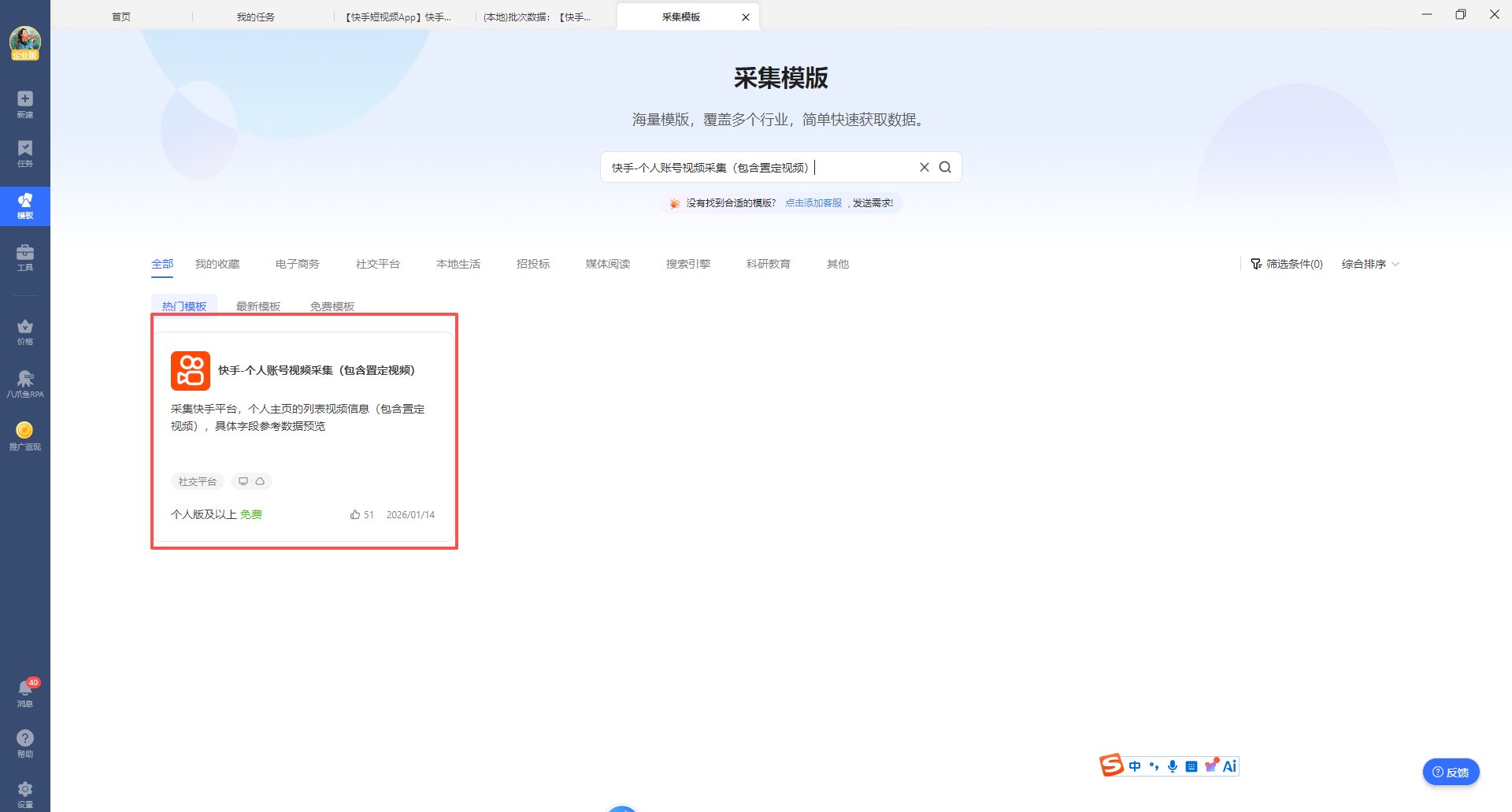This screenshot has width=1512, height=812.
Task: Open the 快手-个人账号视频采集 template title
Action: tap(317, 370)
